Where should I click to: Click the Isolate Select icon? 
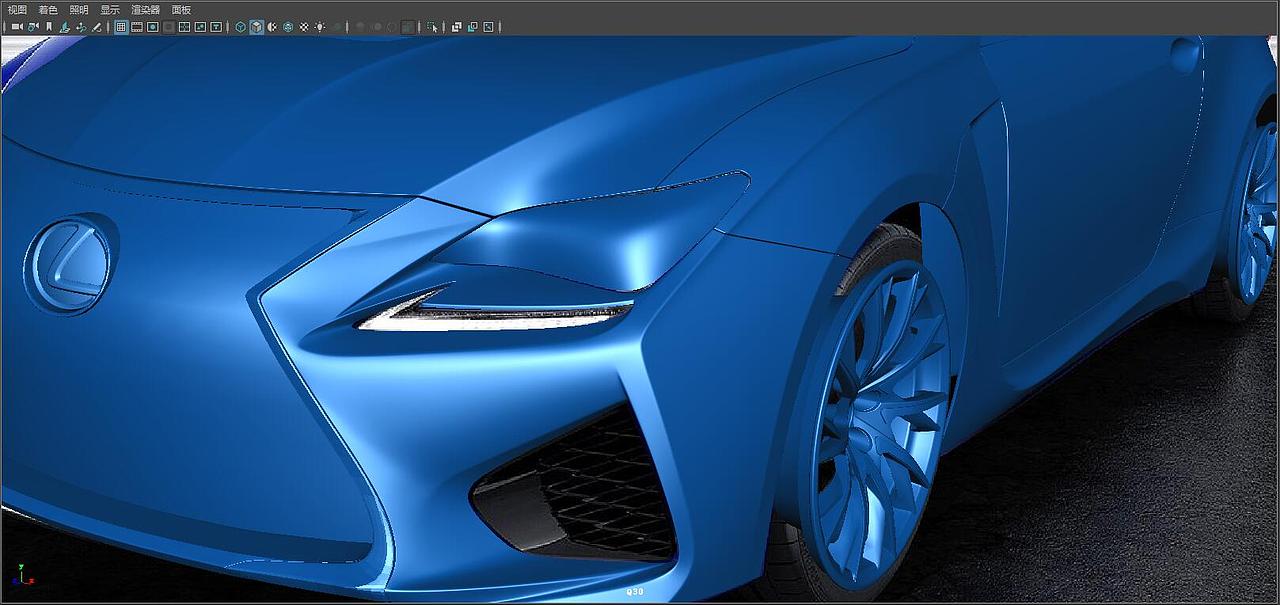tap(434, 27)
